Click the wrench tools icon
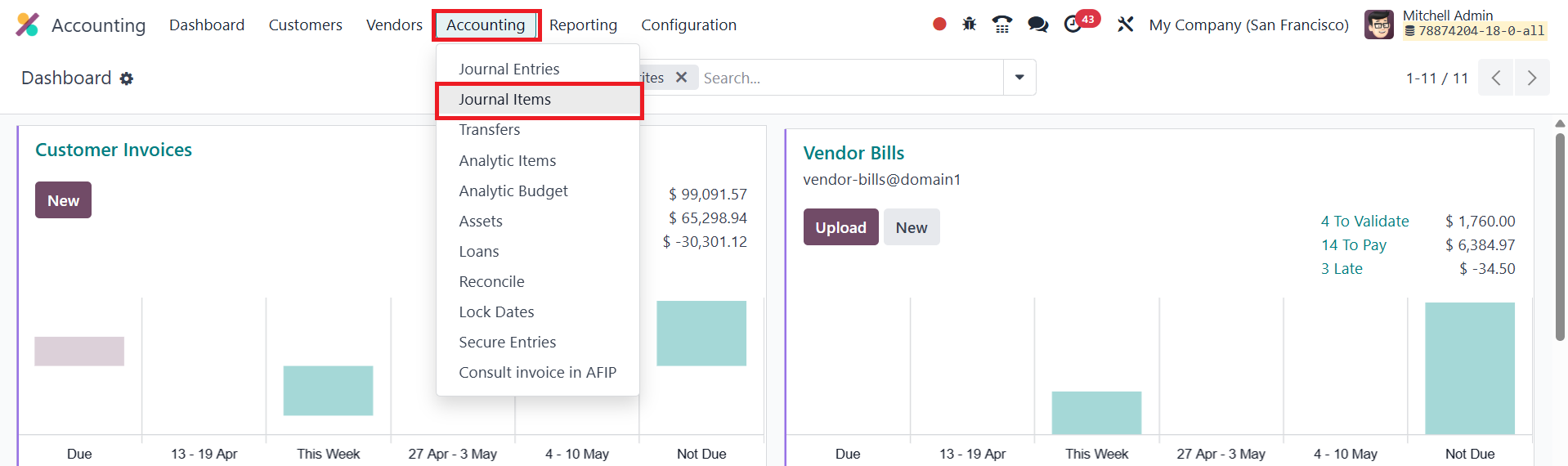 [1126, 25]
